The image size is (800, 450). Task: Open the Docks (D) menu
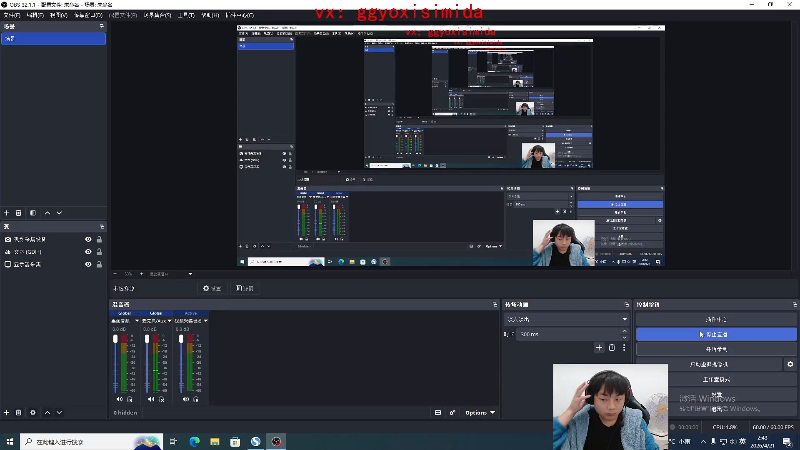coord(88,15)
